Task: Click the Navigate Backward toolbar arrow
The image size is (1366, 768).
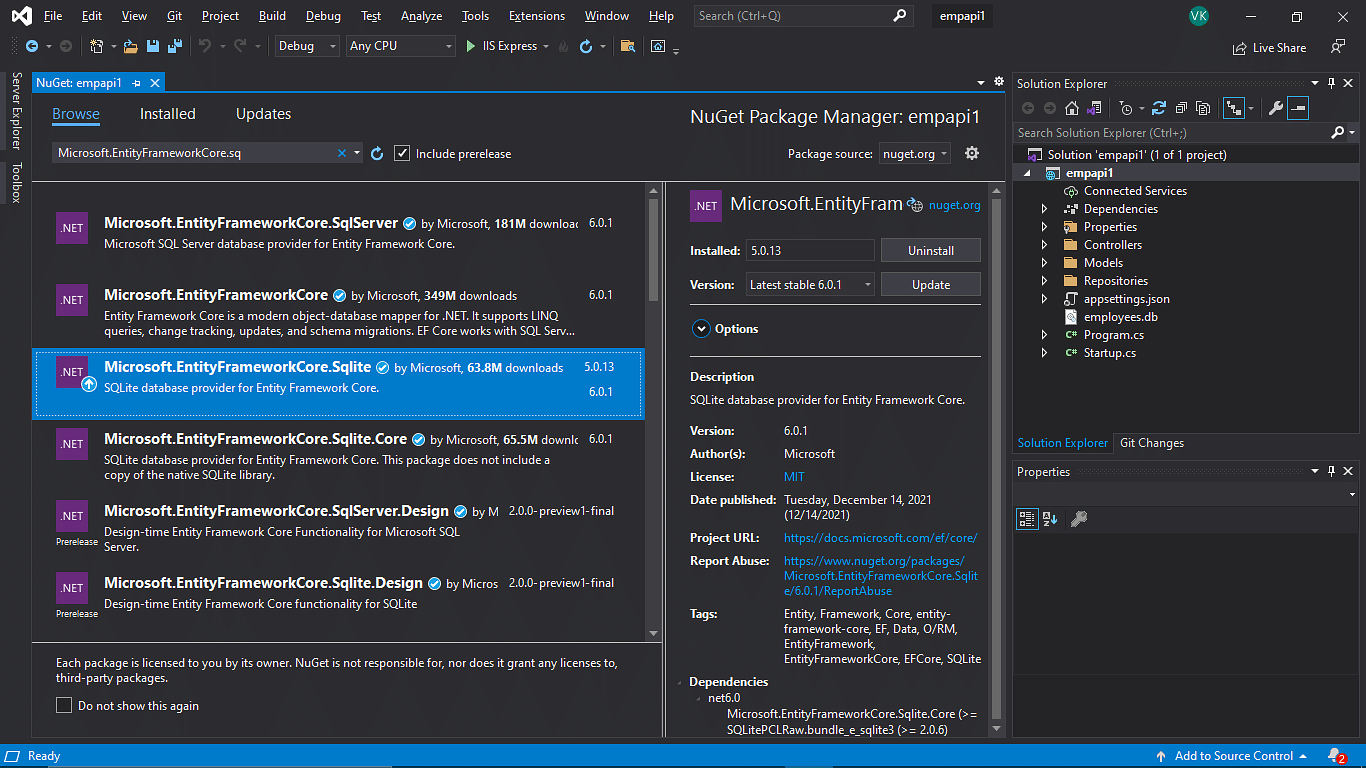Action: (x=32, y=46)
